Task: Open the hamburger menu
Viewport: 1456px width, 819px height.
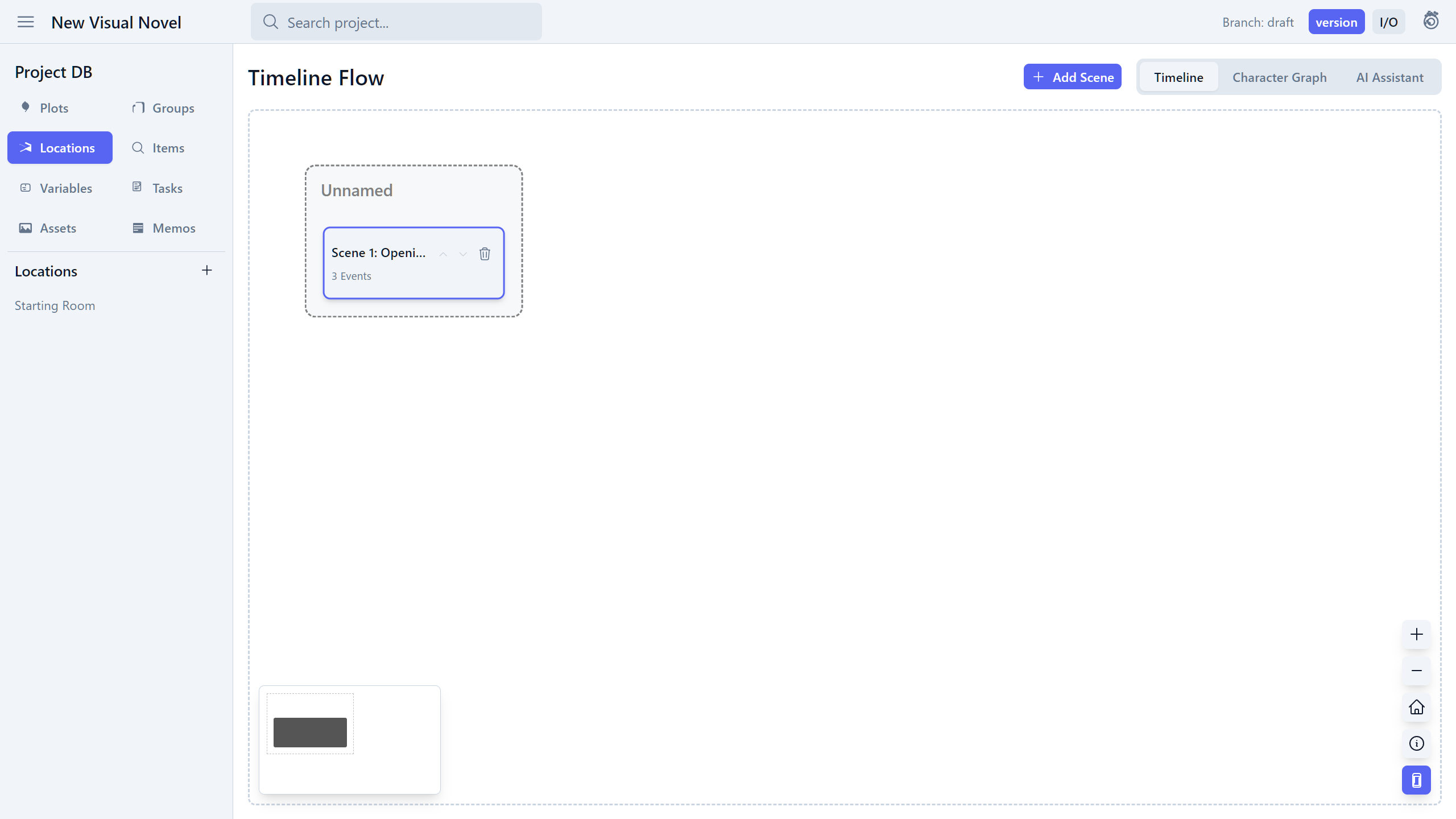Action: (26, 22)
